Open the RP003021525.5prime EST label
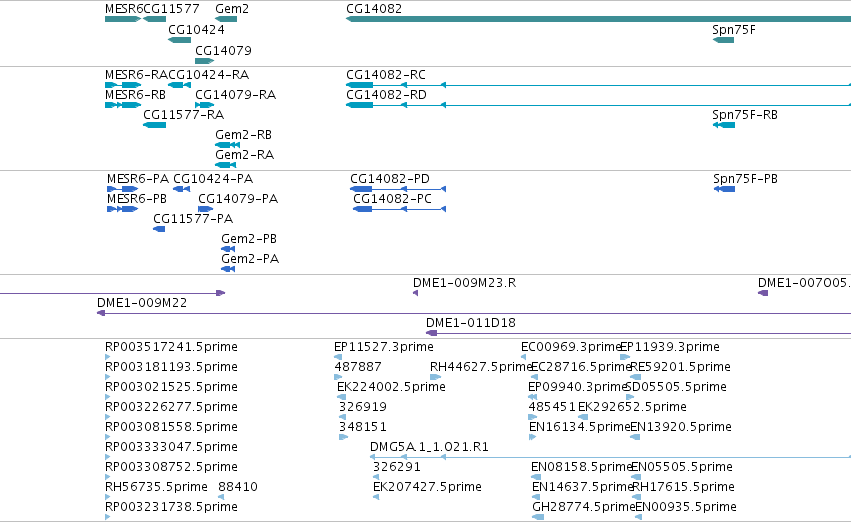Image resolution: width=851 pixels, height=522 pixels. [171, 387]
